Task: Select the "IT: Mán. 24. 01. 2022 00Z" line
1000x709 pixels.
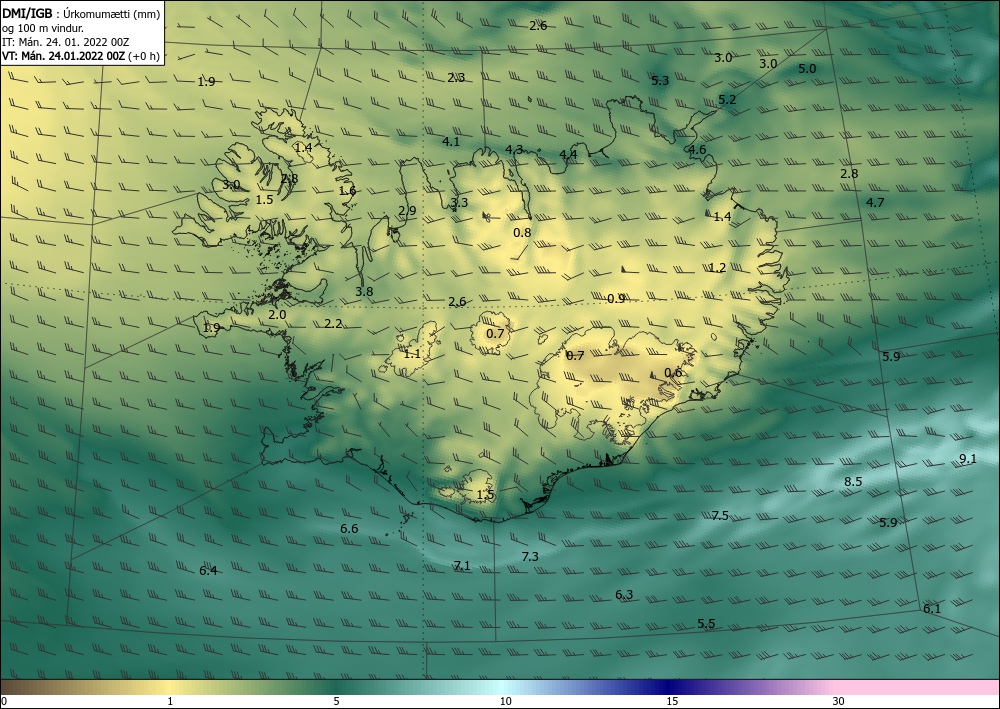Action: coord(65,42)
